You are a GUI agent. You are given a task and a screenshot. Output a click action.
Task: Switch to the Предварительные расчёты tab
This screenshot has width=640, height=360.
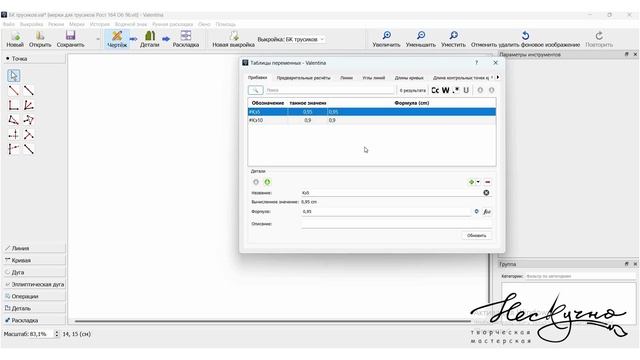pyautogui.click(x=303, y=78)
